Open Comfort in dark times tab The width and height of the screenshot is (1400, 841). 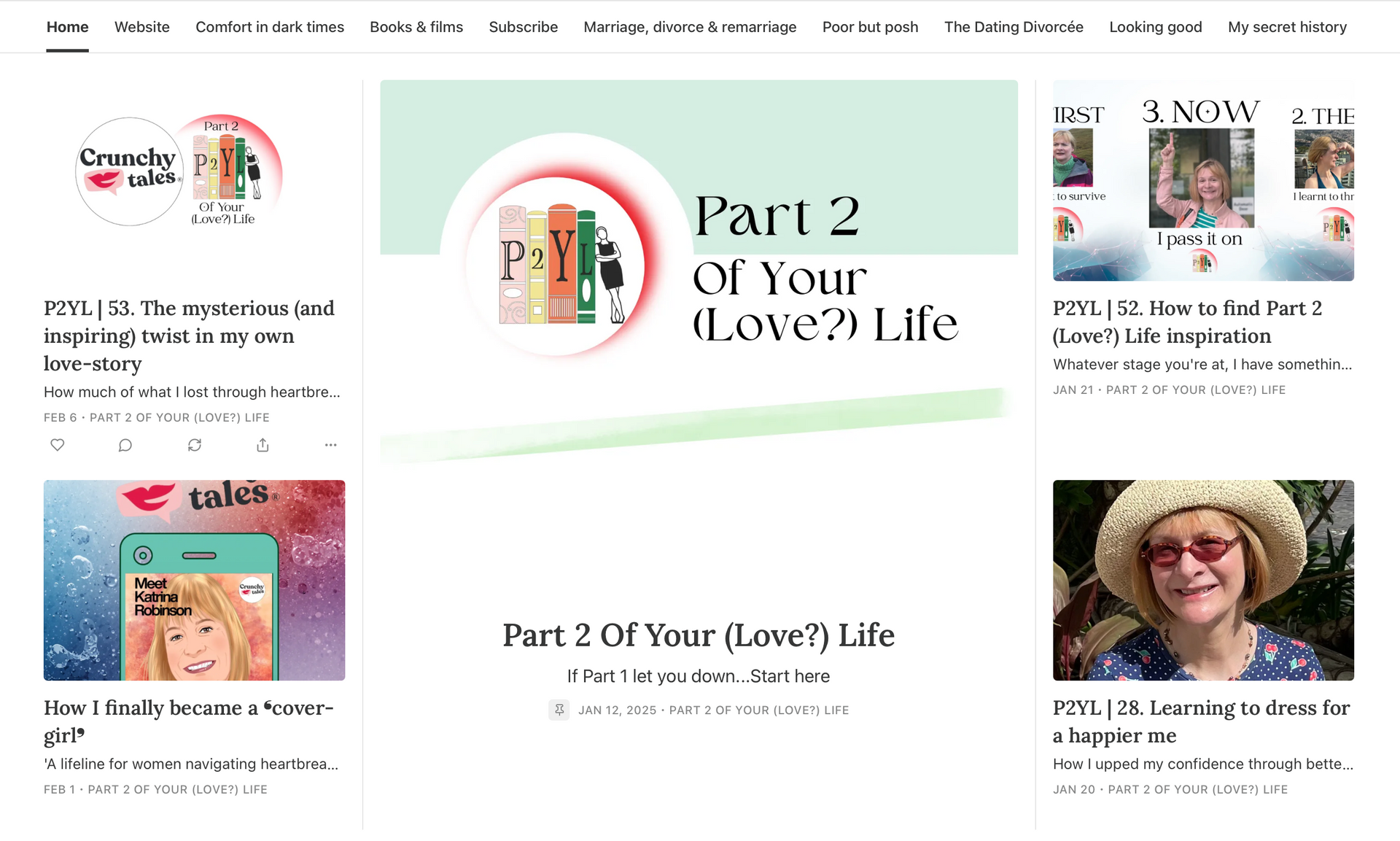(269, 27)
